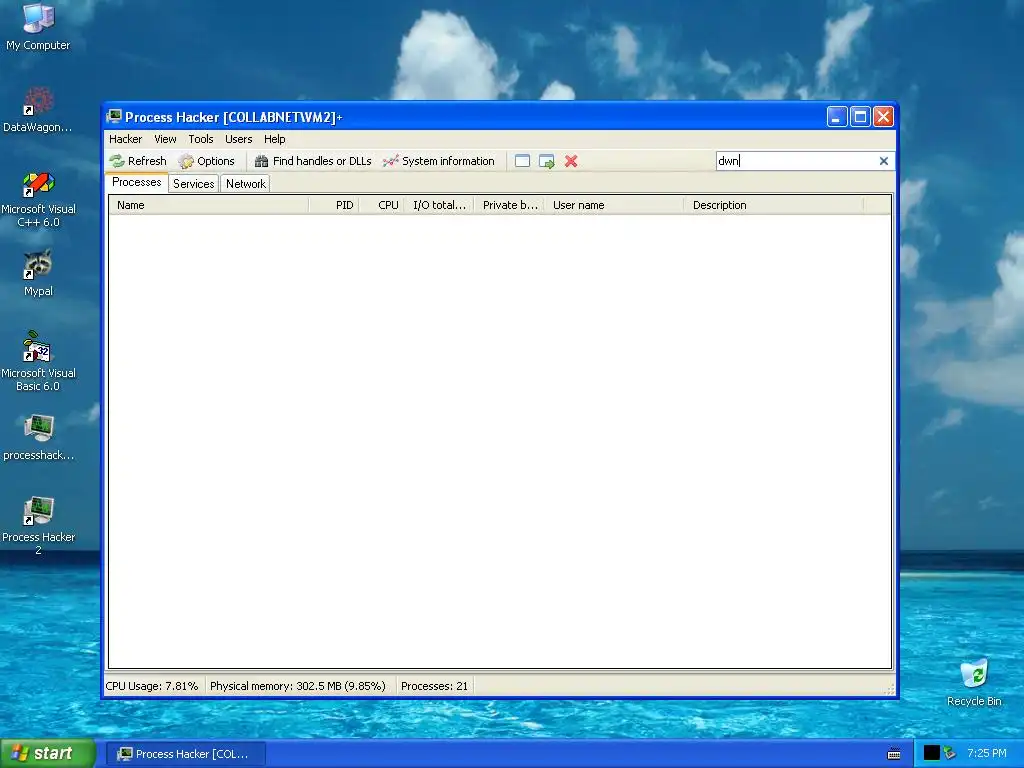Viewport: 1024px width, 768px height.
Task: Open the Users menu
Action: click(238, 139)
